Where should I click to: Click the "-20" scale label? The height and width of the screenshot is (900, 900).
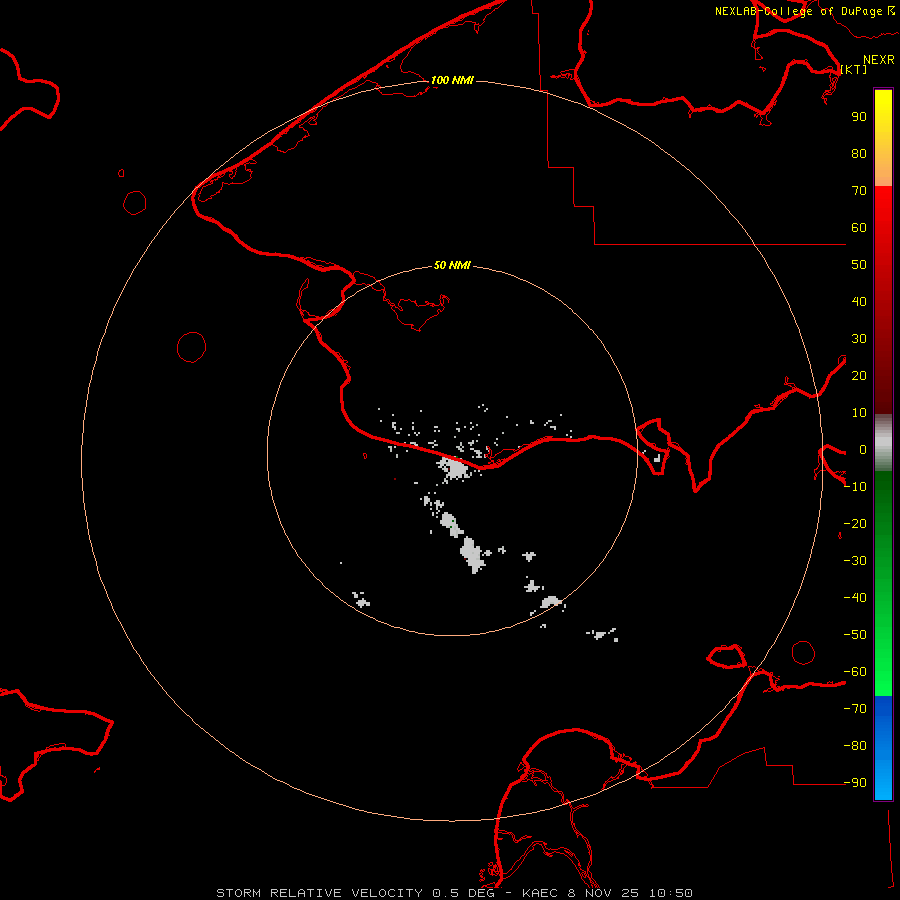tap(855, 523)
